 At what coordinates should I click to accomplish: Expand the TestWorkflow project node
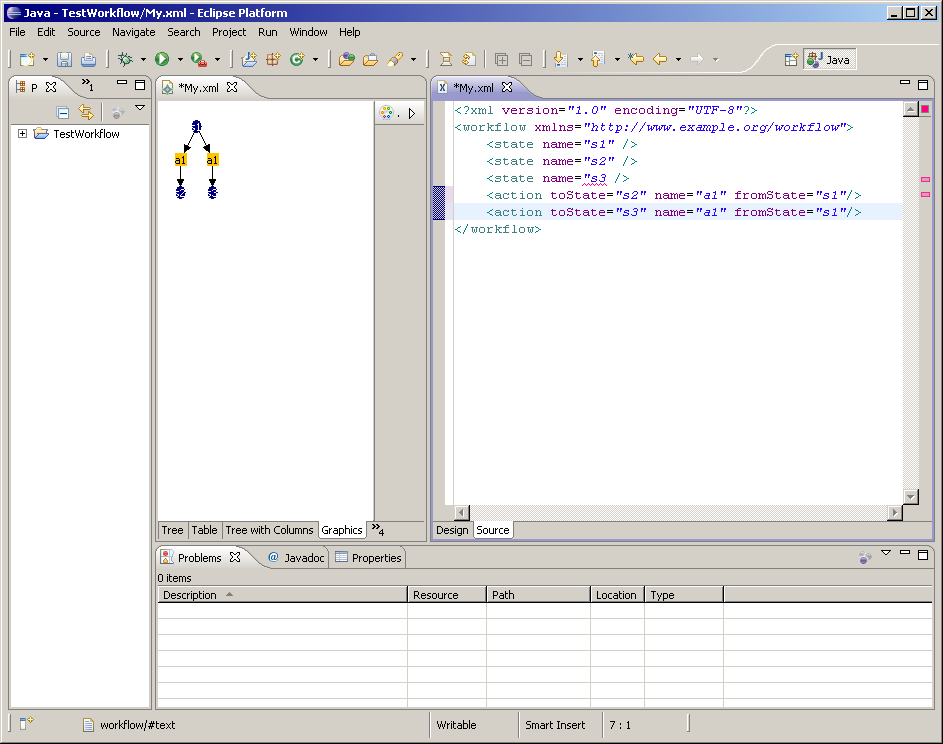(23, 134)
